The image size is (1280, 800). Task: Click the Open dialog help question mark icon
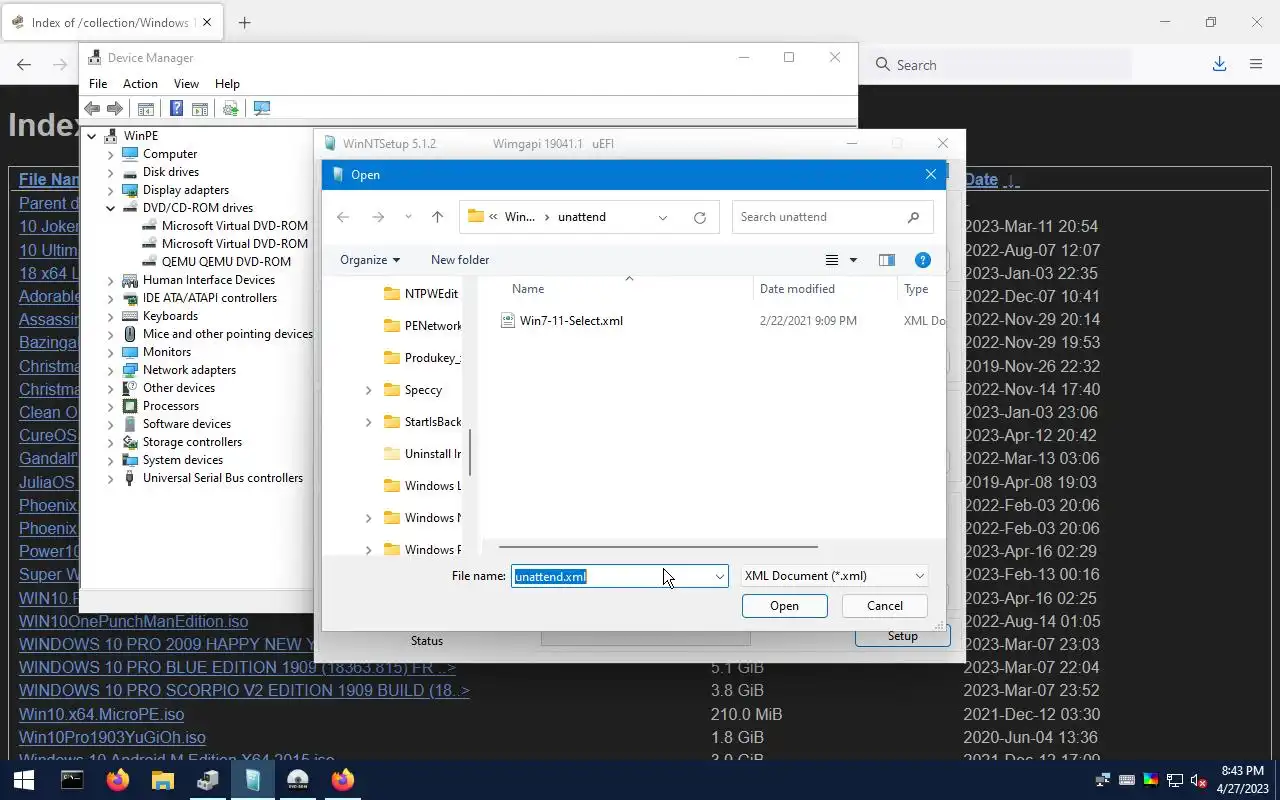pos(923,260)
